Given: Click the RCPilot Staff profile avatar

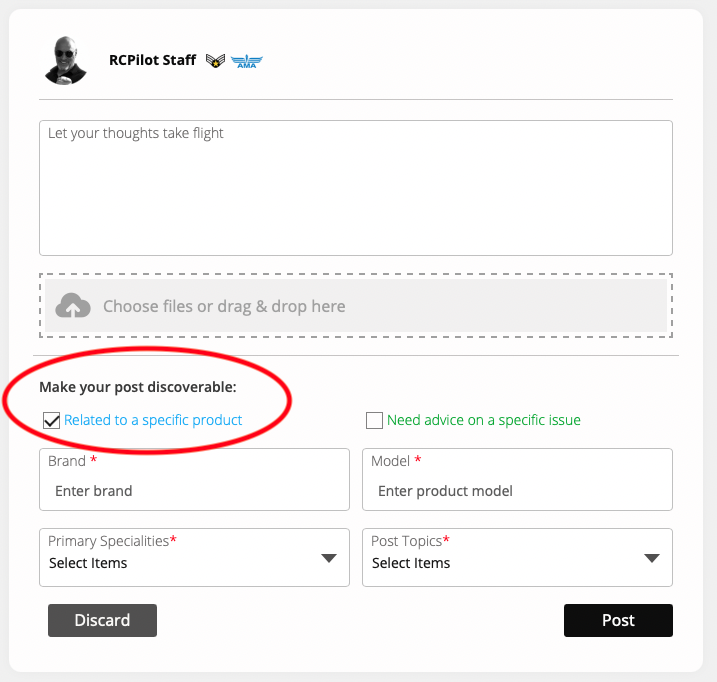Looking at the screenshot, I should coord(66,60).
